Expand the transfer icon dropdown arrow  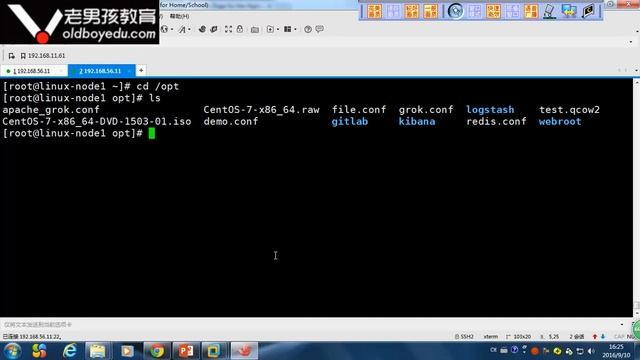coord(278,29)
